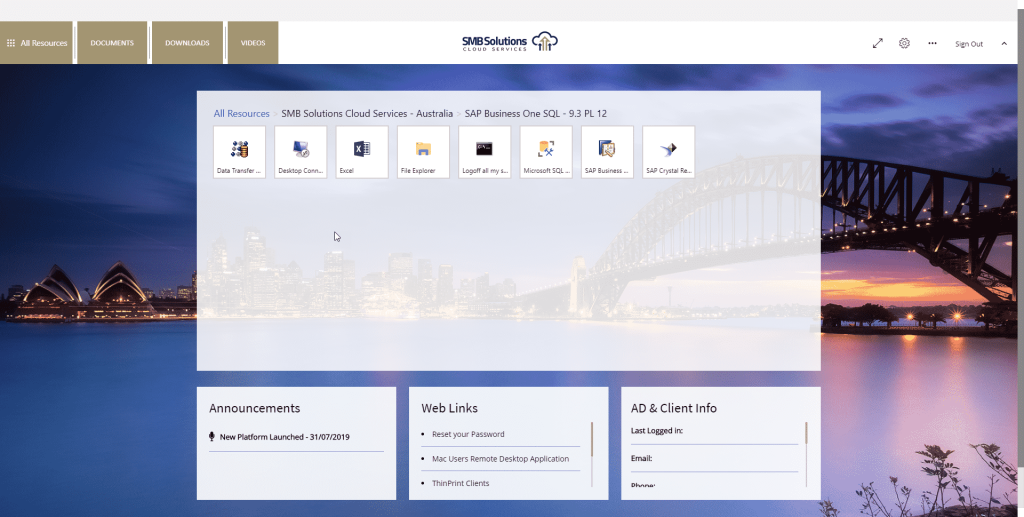Open Microsoft SQL management tile

(x=546, y=151)
